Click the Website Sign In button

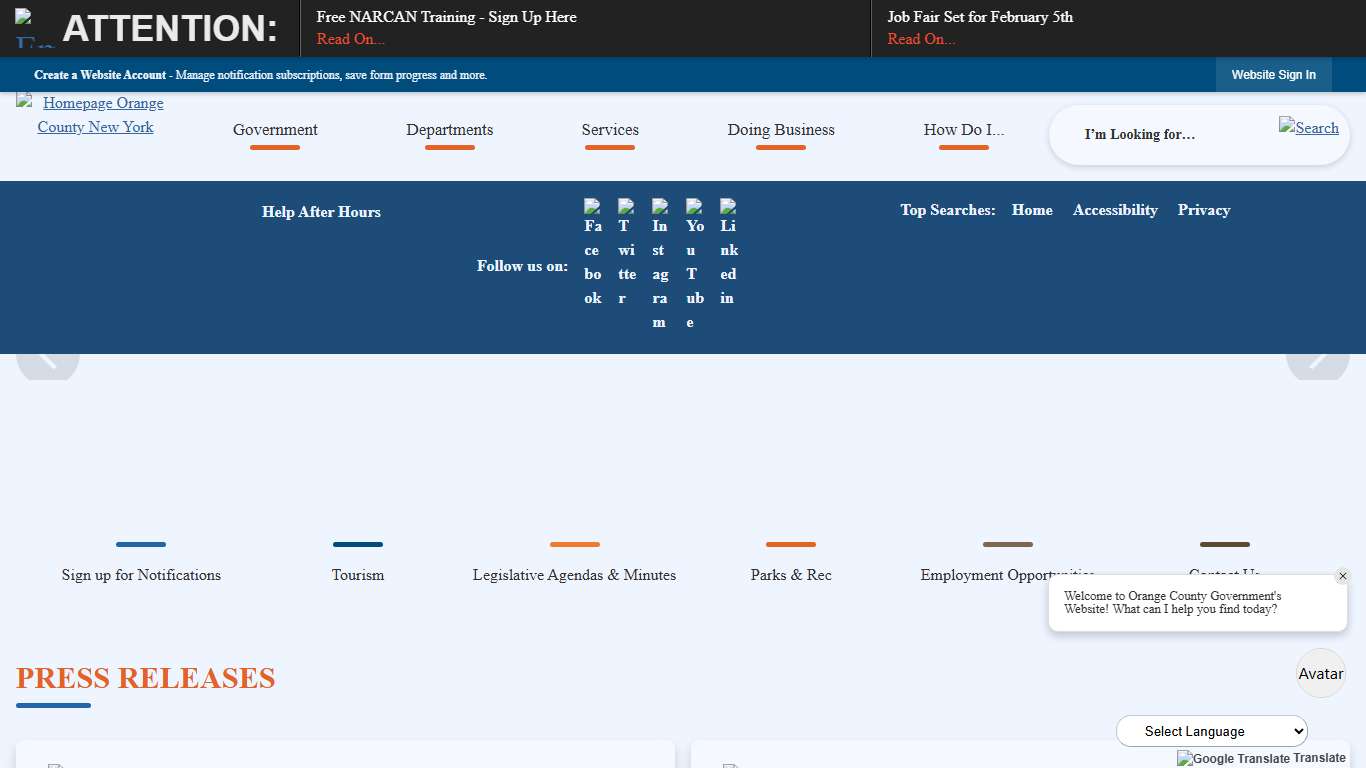point(1273,75)
